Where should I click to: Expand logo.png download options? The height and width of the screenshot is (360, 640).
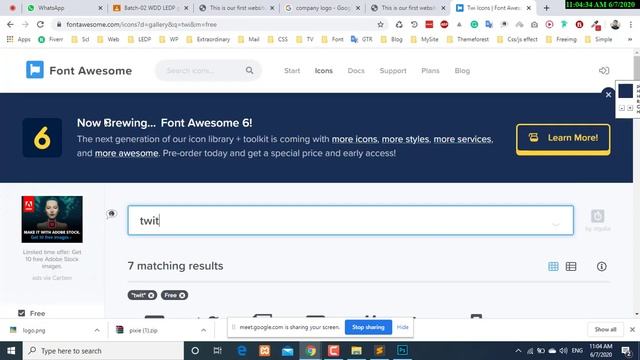coord(97,330)
